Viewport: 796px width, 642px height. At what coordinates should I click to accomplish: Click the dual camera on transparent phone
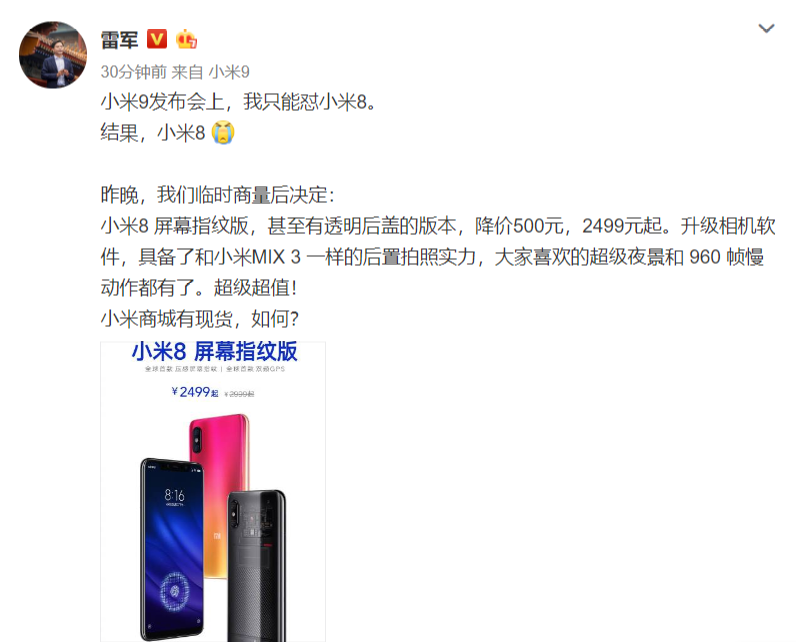[x=234, y=513]
